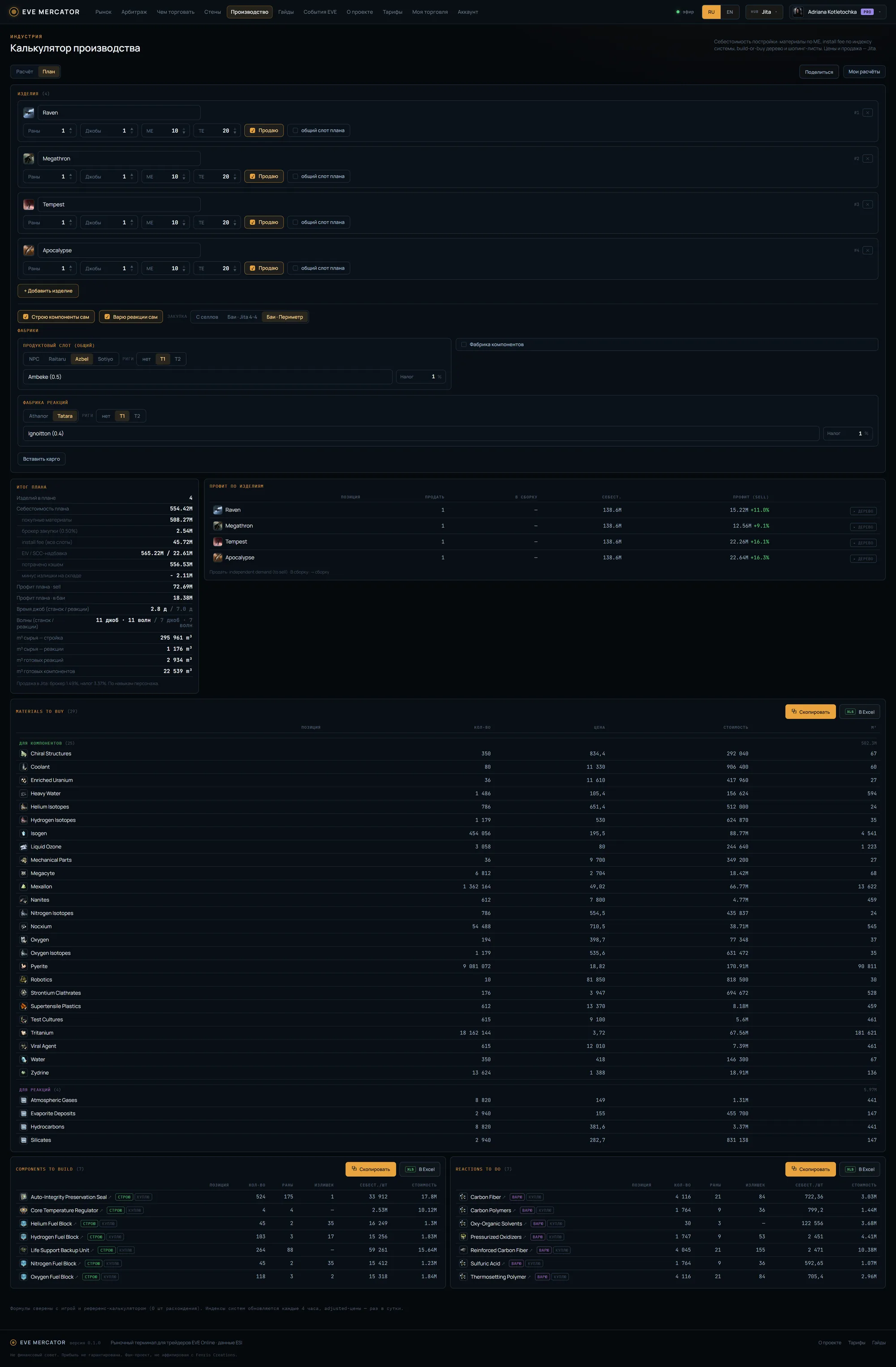
Task: Enable общий слот плана for Tempest
Action: point(295,222)
